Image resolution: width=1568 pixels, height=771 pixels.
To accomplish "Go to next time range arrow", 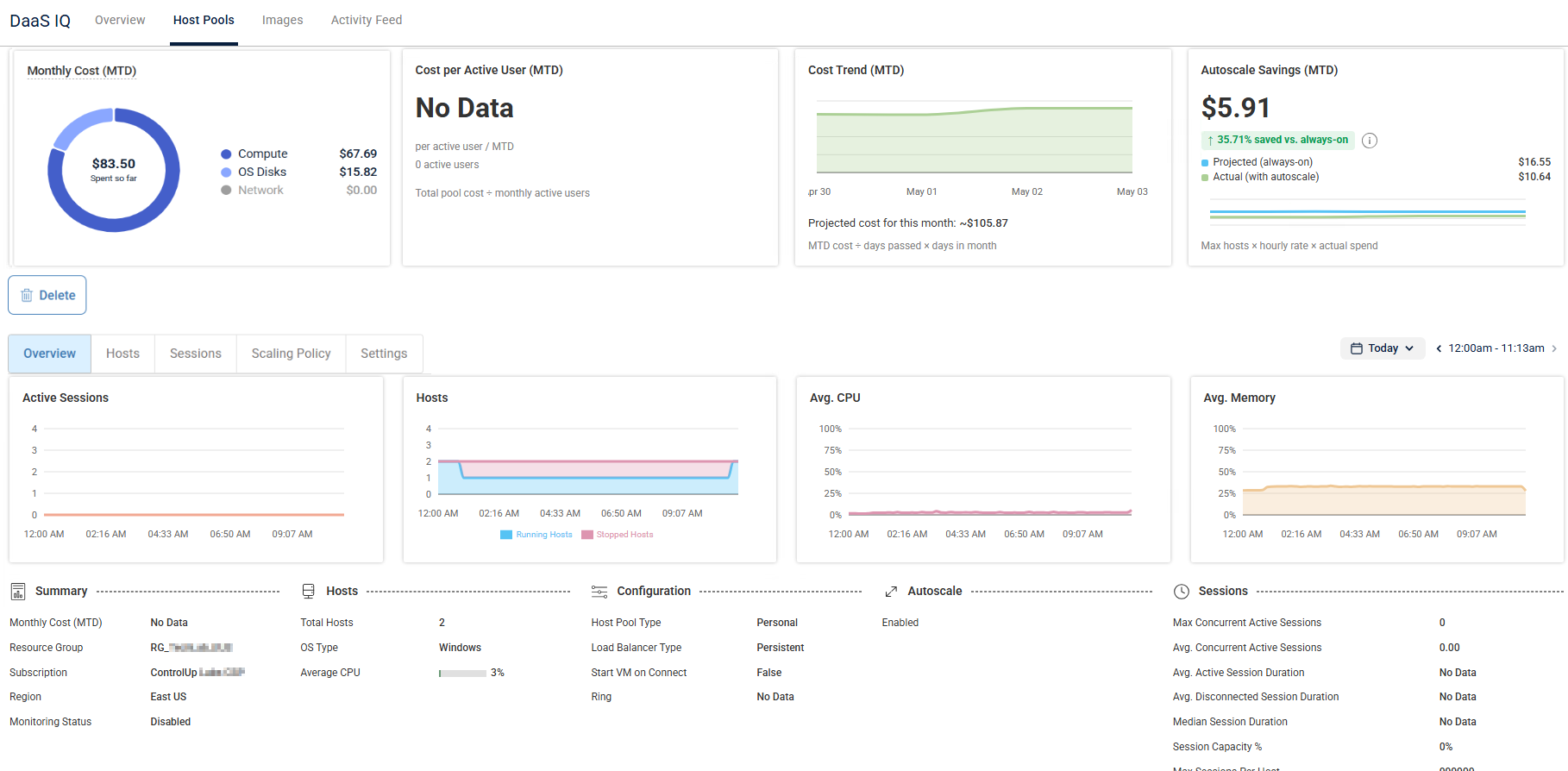I will tap(1554, 348).
